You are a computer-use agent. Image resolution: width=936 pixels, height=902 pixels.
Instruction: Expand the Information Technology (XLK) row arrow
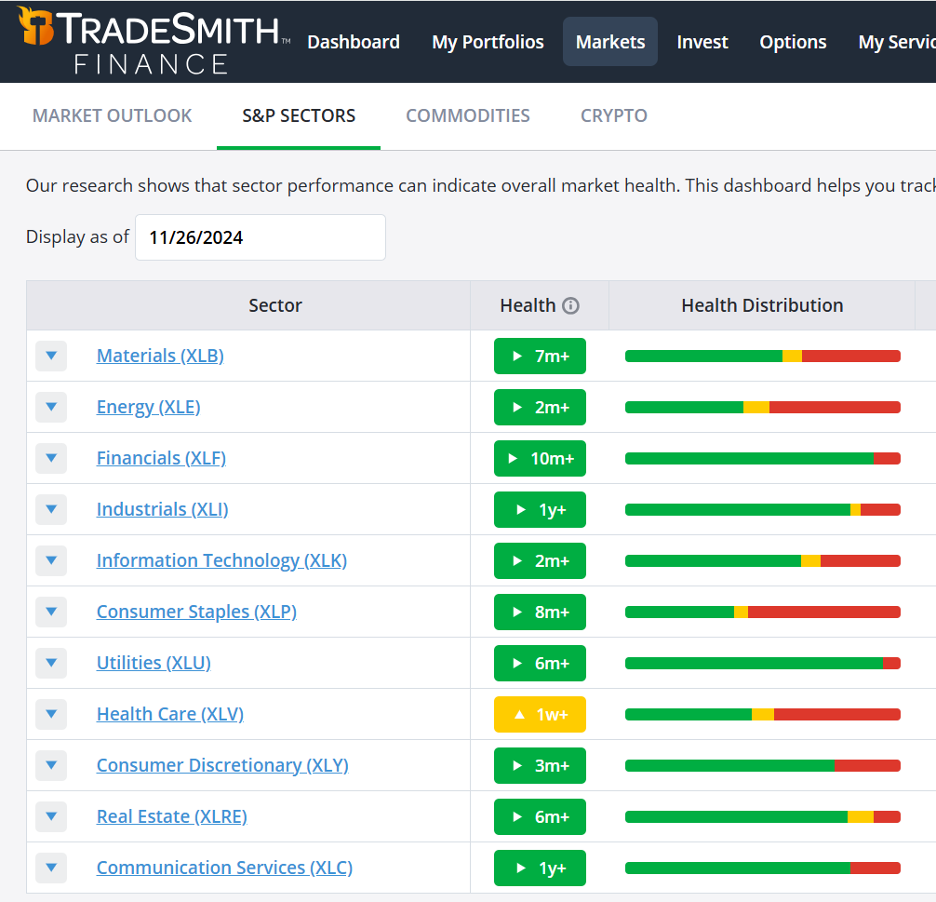[x=51, y=561]
